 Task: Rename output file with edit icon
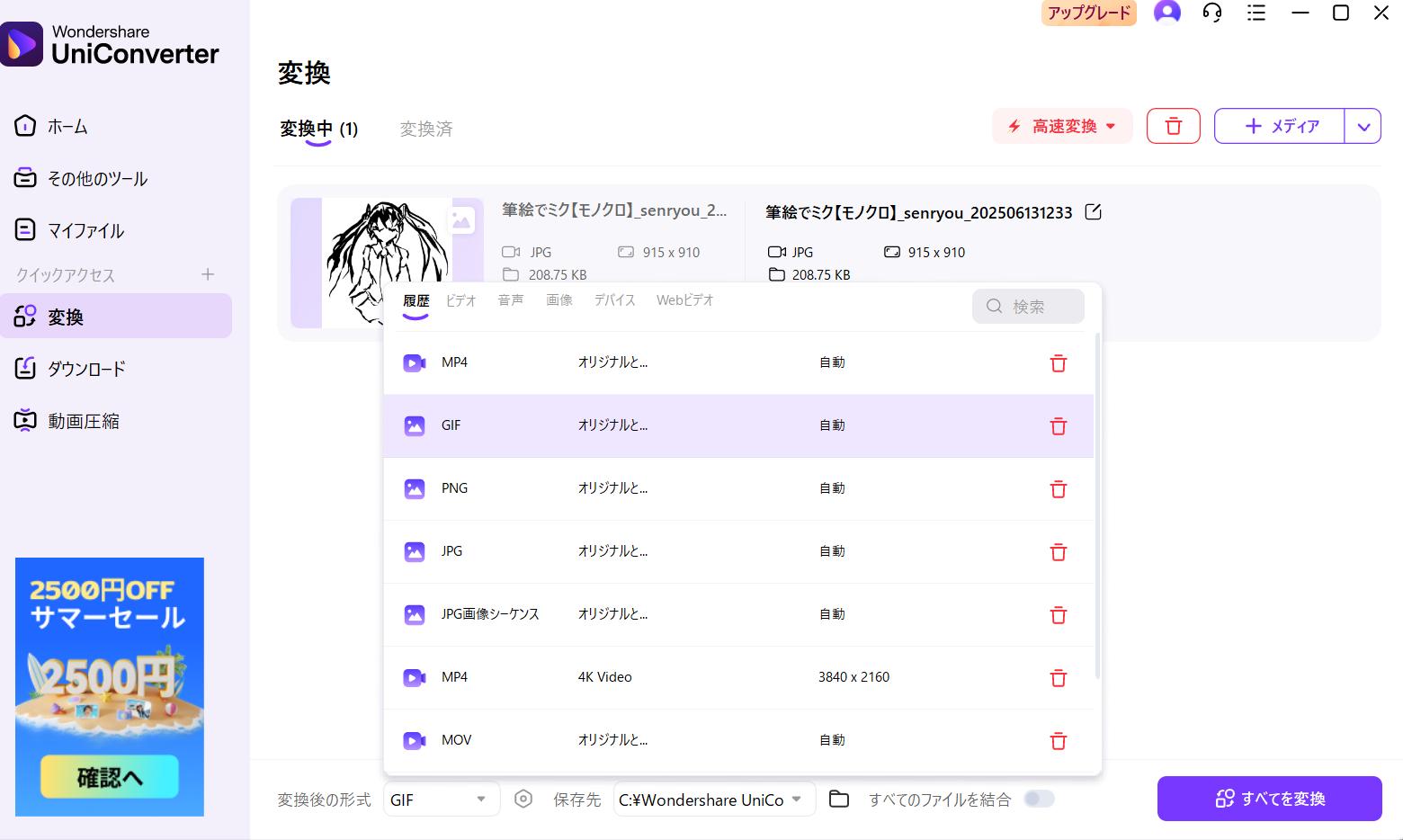1094,212
